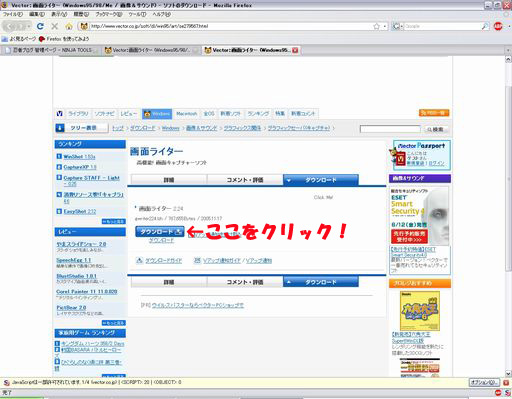Click the よく見るページ bookmark

19,39
